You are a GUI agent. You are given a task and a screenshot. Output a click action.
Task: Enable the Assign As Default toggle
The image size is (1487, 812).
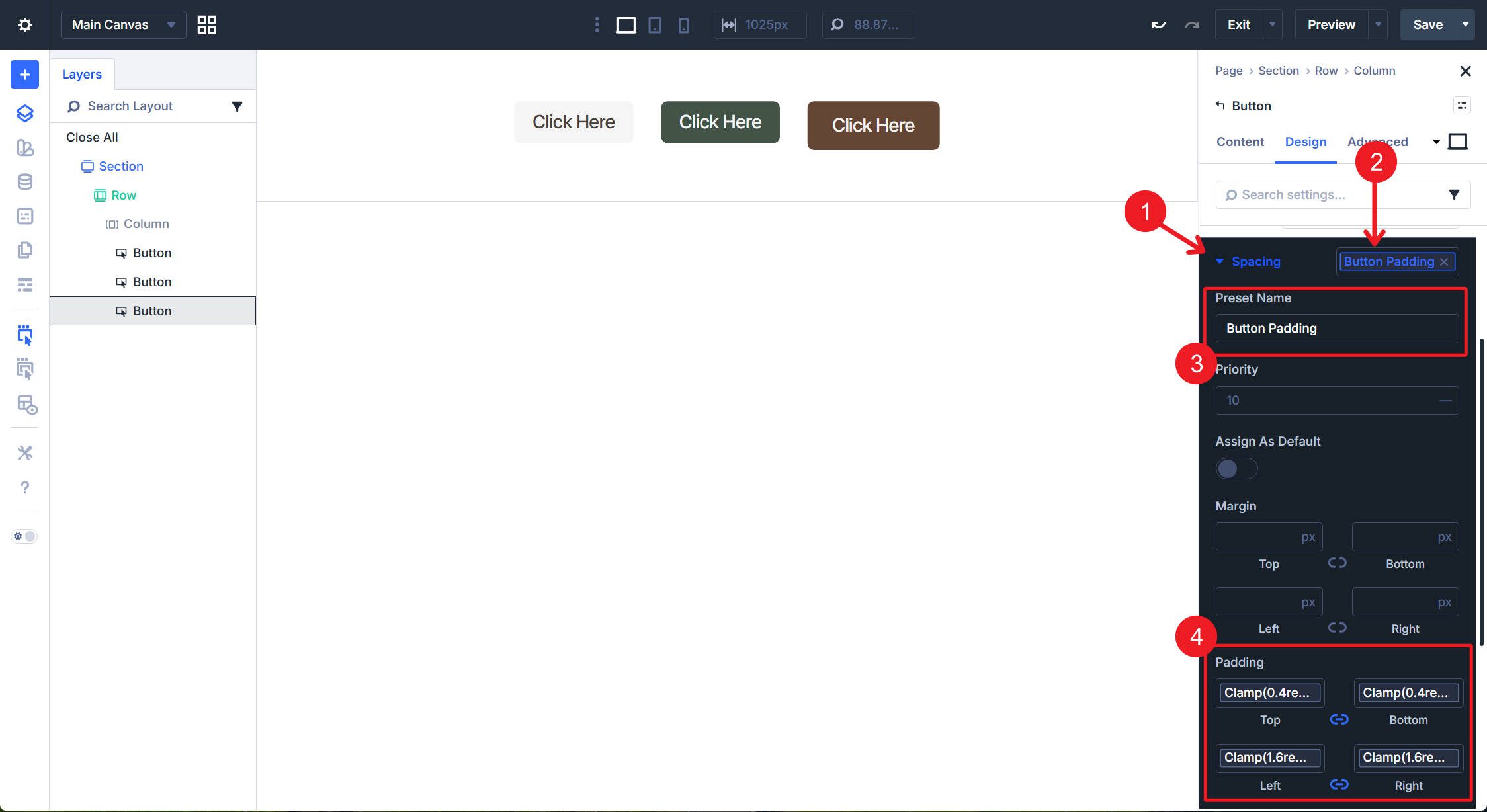pyautogui.click(x=1236, y=468)
